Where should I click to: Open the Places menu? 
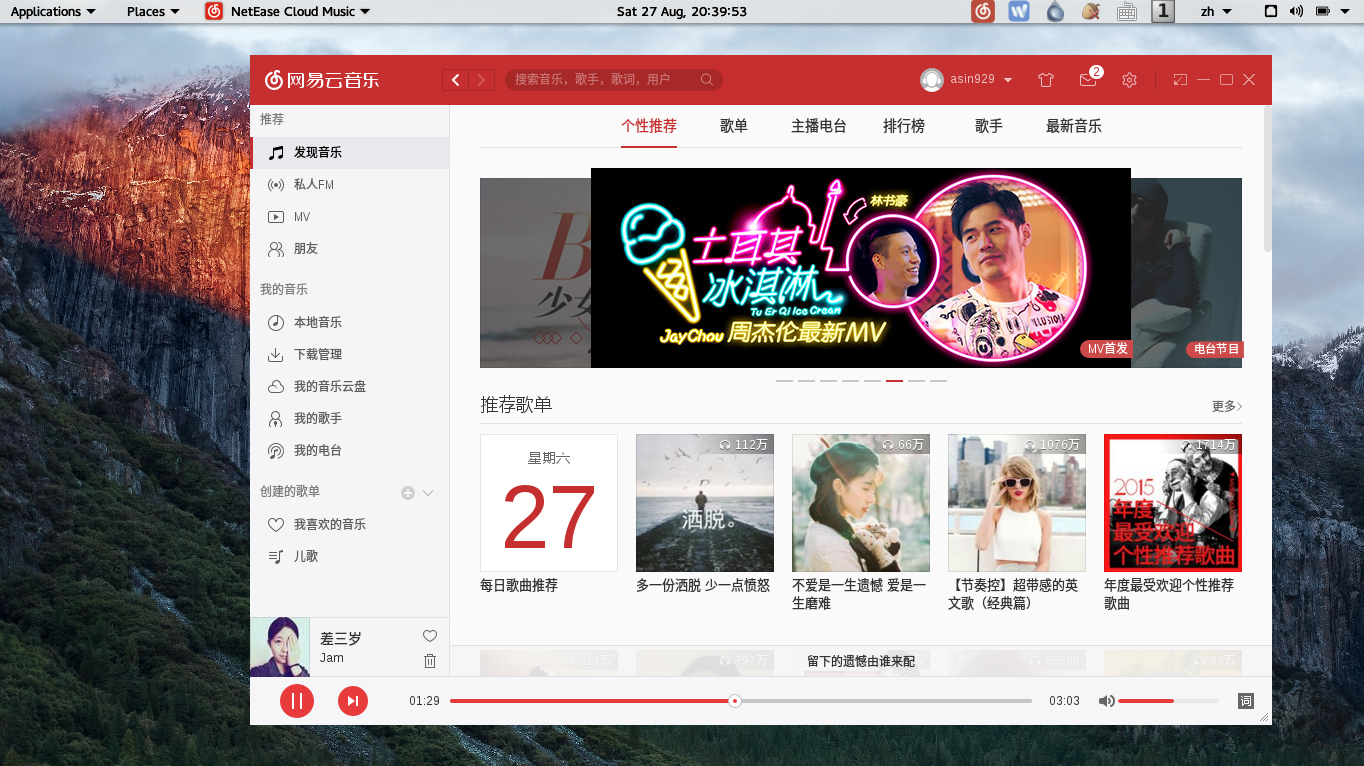153,12
